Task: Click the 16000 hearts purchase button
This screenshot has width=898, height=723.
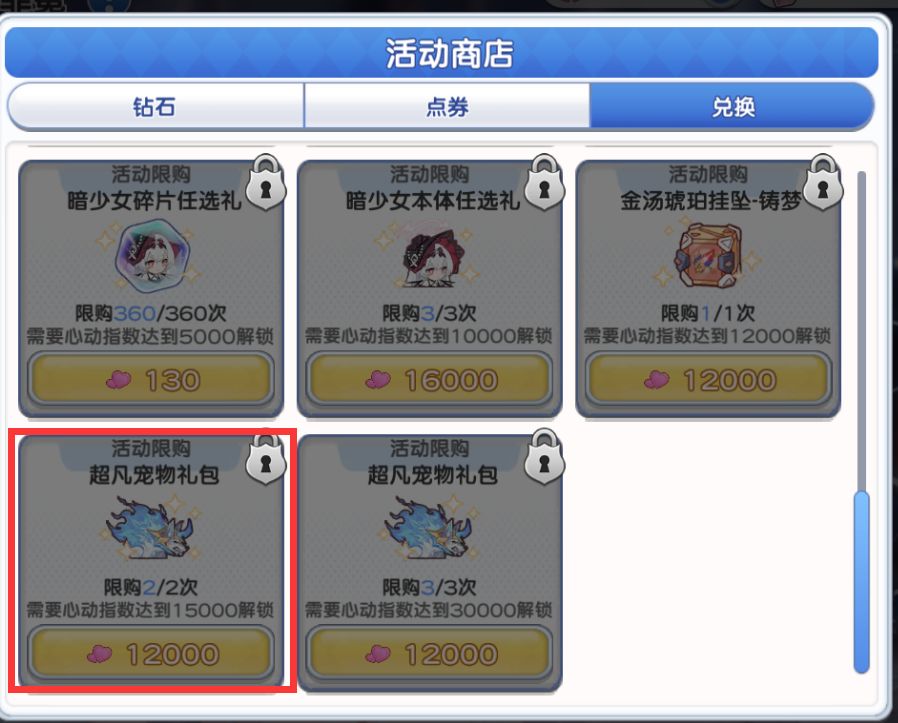Action: click(430, 380)
